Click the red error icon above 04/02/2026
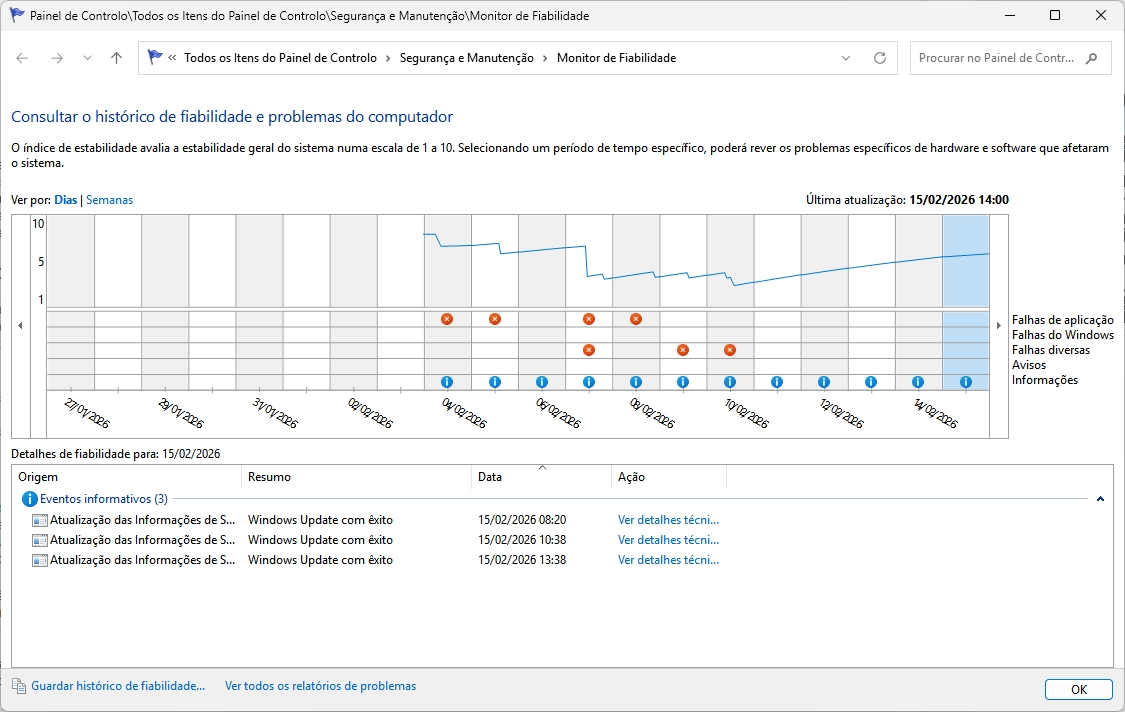Image resolution: width=1125 pixels, height=712 pixels. pos(448,319)
